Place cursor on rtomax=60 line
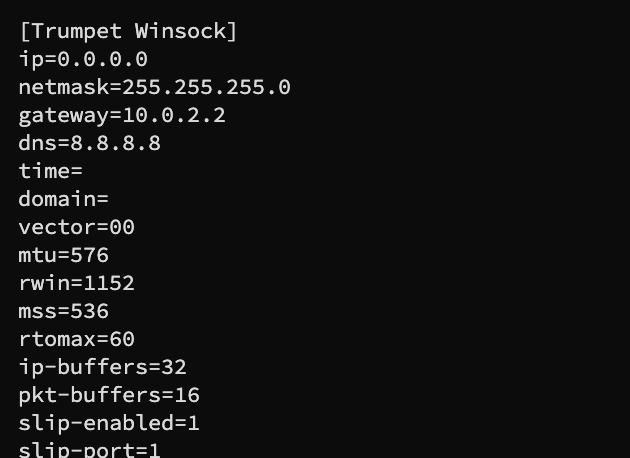 click(x=76, y=339)
